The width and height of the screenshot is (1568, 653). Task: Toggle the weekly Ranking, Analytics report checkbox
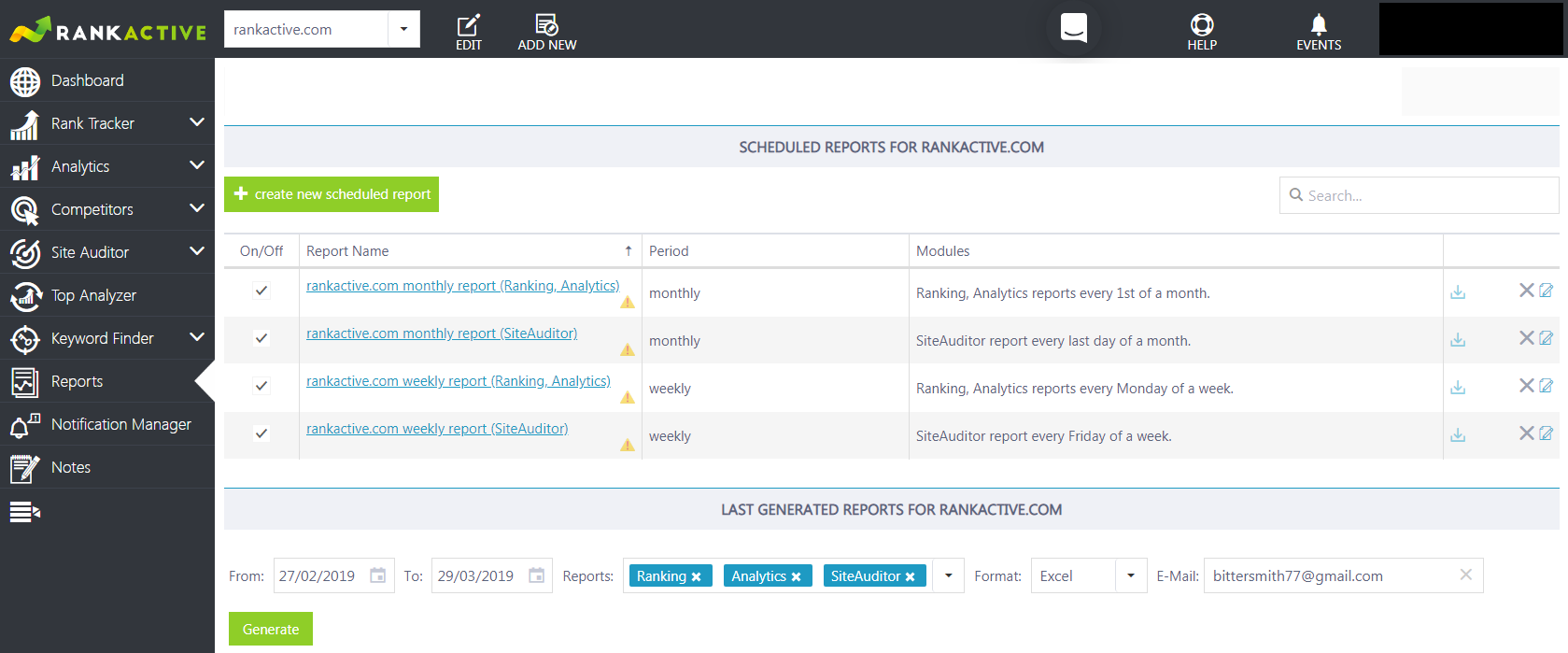click(261, 386)
